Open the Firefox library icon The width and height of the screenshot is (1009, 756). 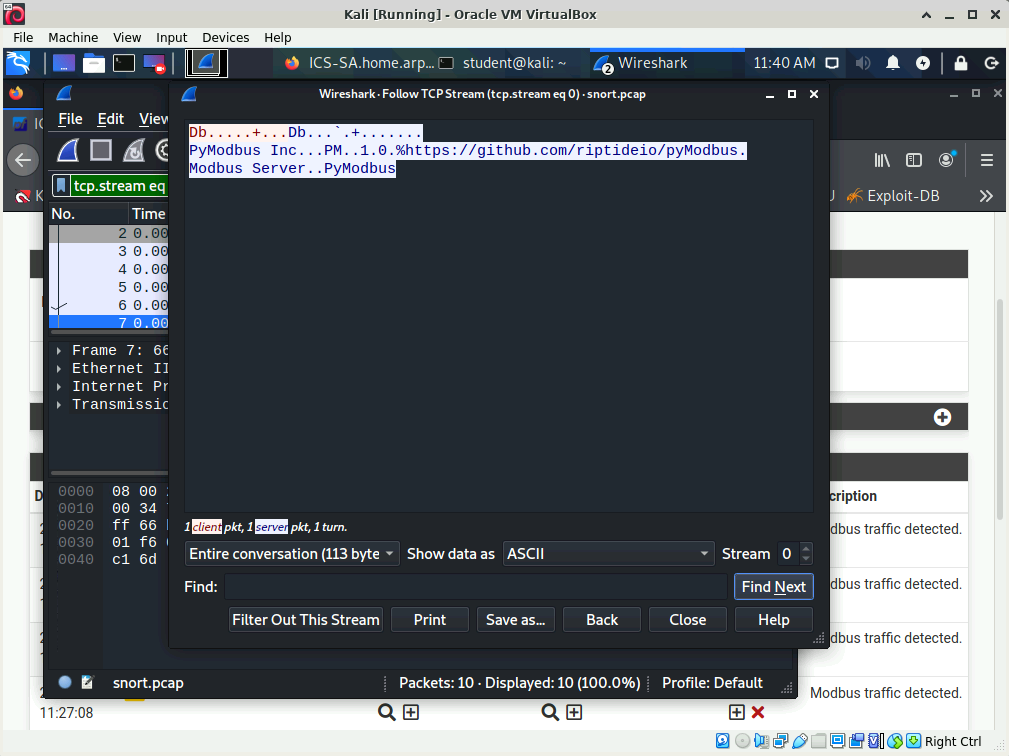[x=882, y=160]
